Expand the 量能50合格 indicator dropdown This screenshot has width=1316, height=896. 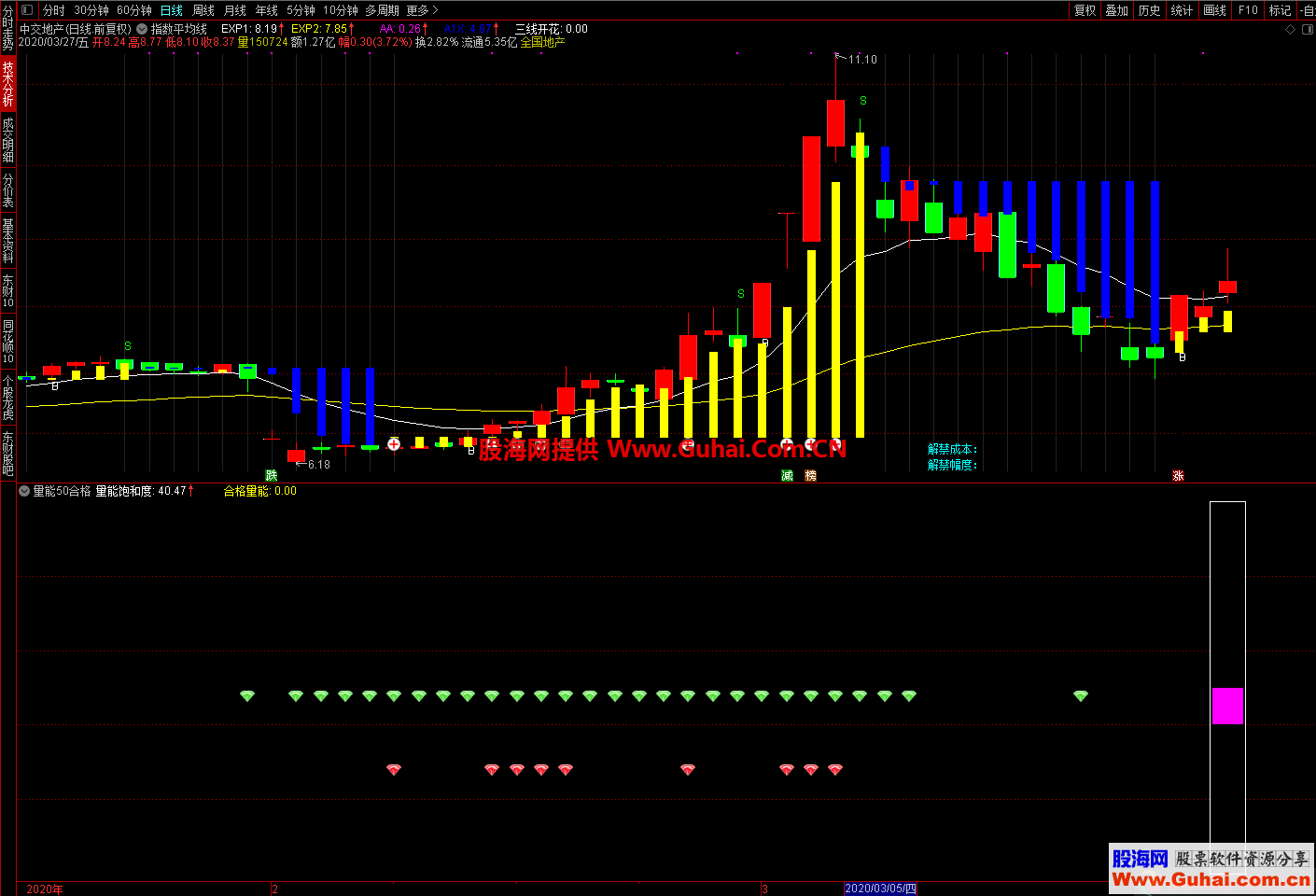click(24, 491)
